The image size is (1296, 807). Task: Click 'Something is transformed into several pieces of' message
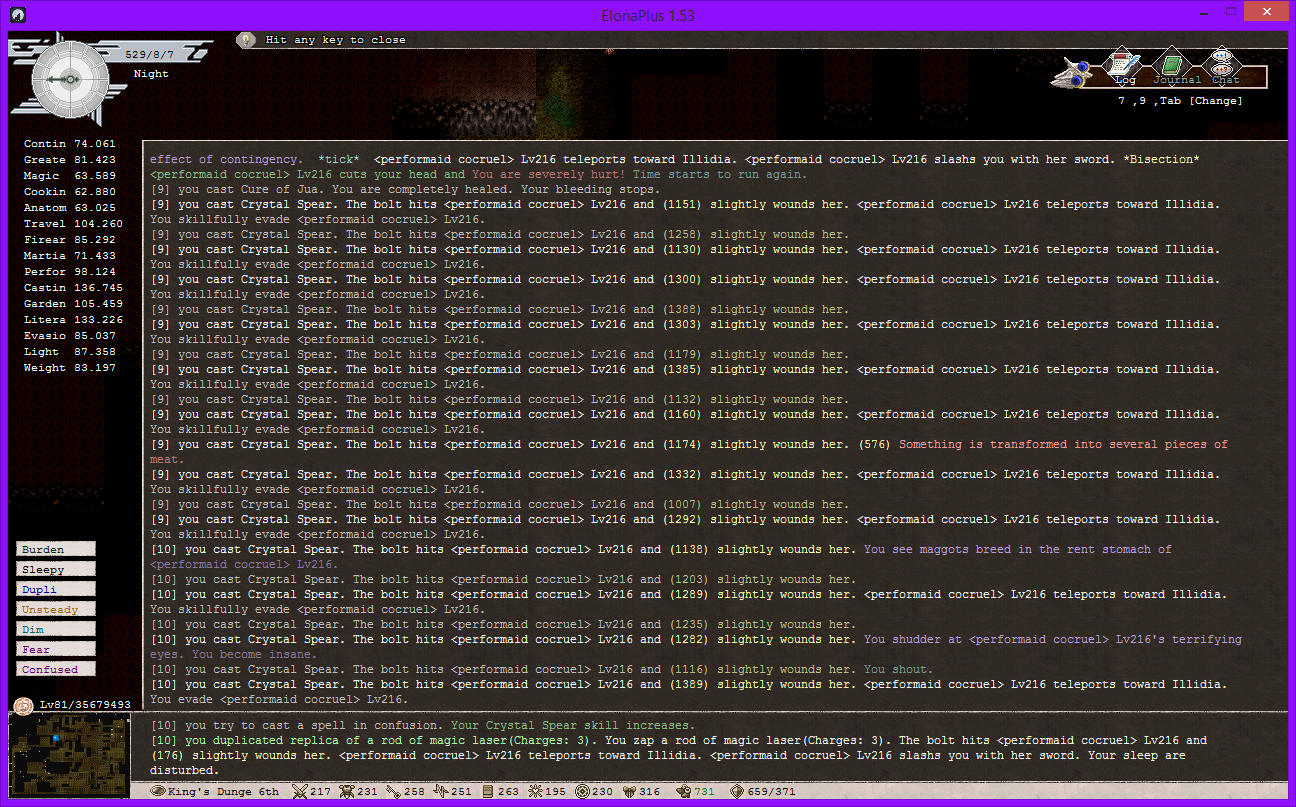click(1064, 444)
